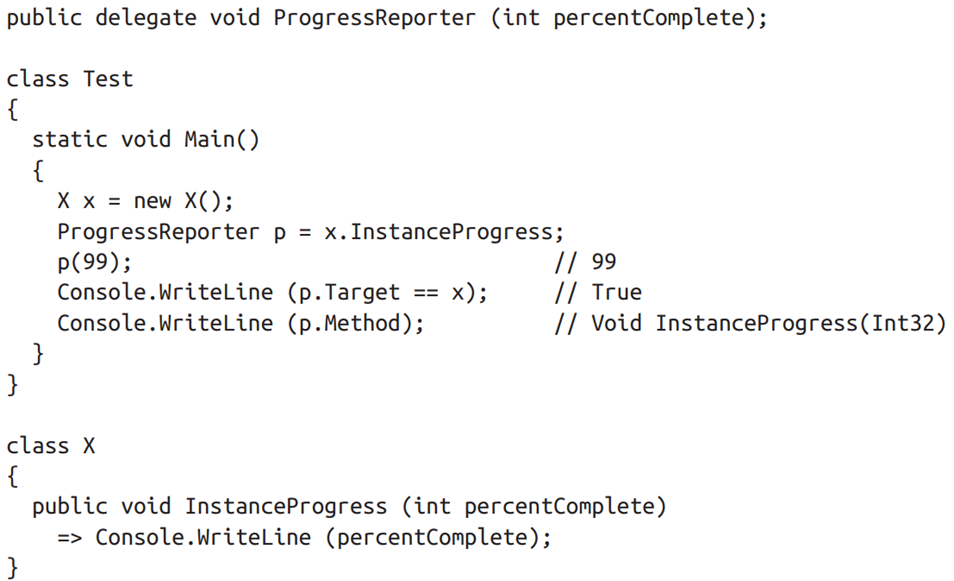Click the 'Test' class name
Viewport: 954px width, 581px height.
108,79
